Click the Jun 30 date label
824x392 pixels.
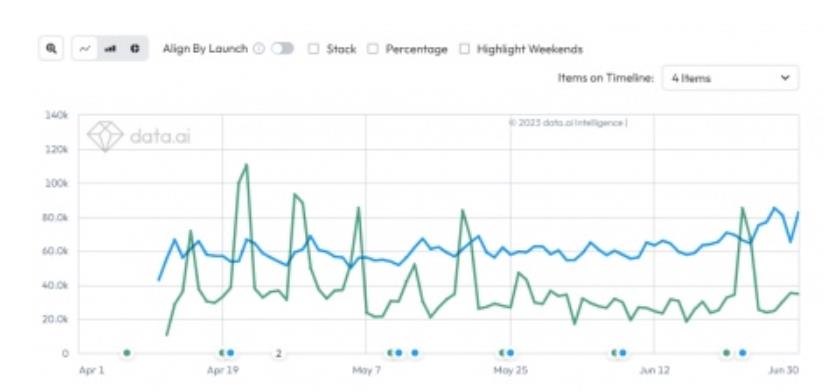point(784,370)
